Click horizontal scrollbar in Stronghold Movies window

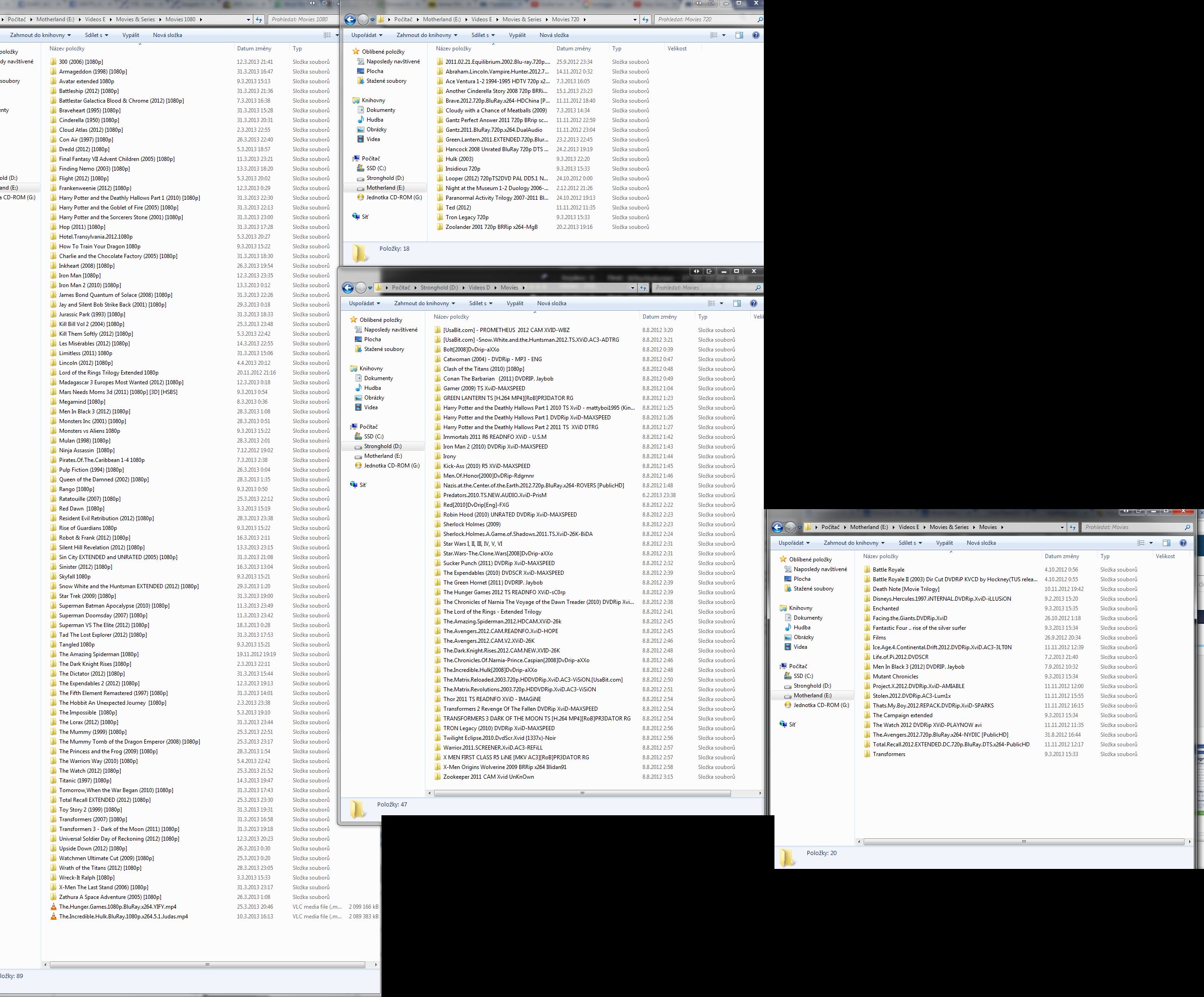click(583, 794)
